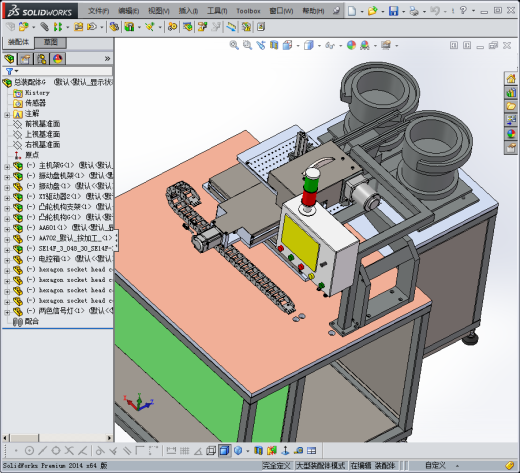The height and width of the screenshot is (473, 520).
Task: Click the Save disk icon
Action: coord(394,11)
